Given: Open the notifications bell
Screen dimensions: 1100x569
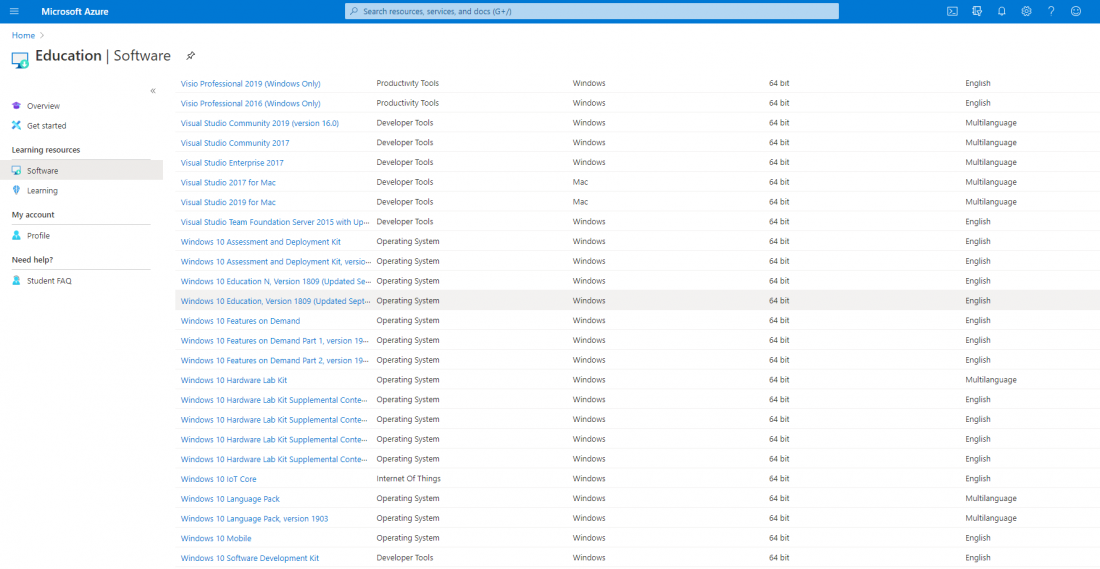Looking at the screenshot, I should 1002,11.
